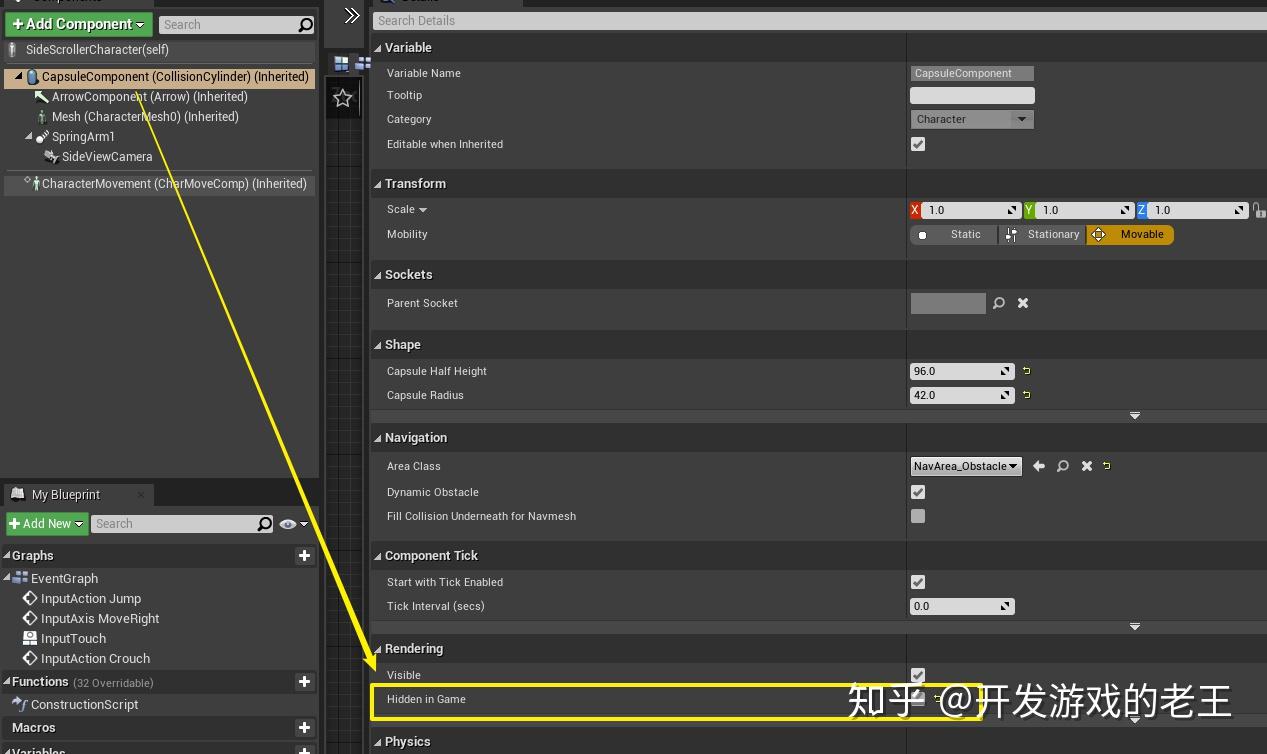The height and width of the screenshot is (754, 1267).
Task: Select SpringArm1 in component tree
Action: (83, 137)
